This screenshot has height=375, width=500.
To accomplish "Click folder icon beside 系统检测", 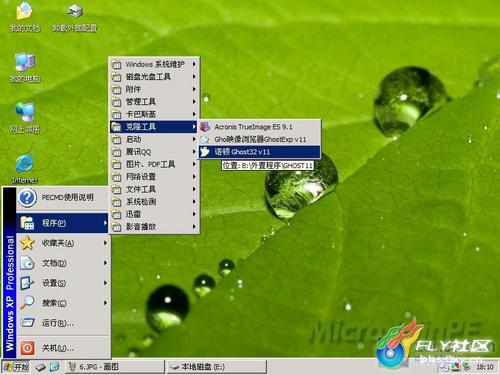I will pos(116,202).
